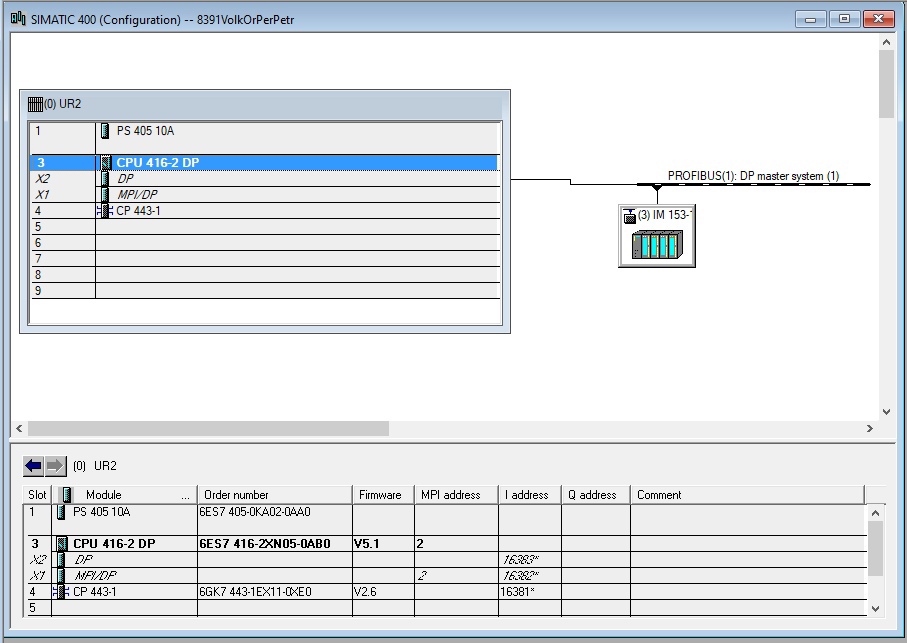Click the horizontal scrollbar thumb of the station view
The width and height of the screenshot is (907, 643).
(208, 428)
